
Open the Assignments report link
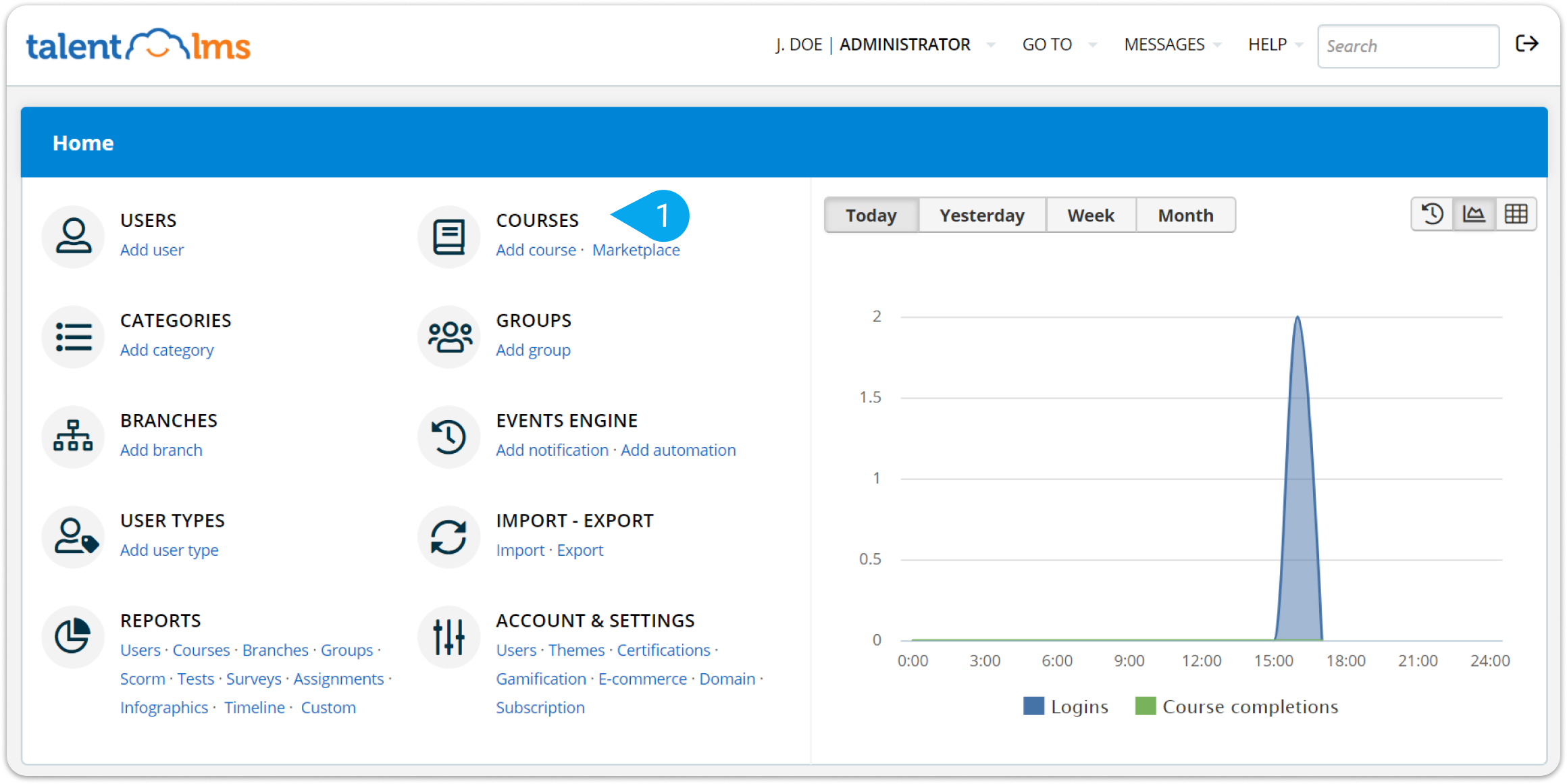click(x=339, y=679)
